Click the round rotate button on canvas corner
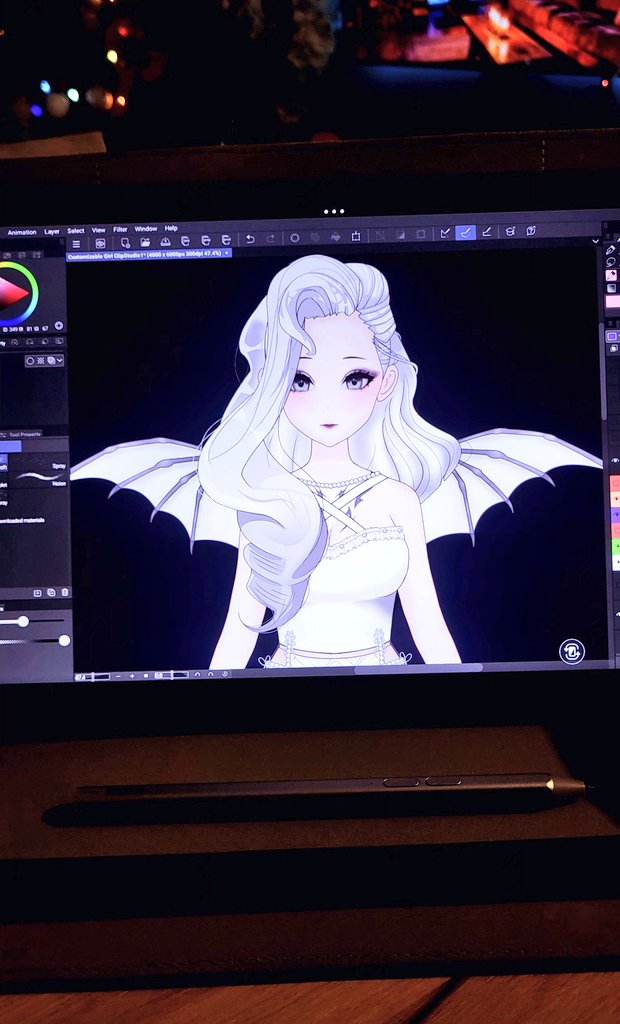Image resolution: width=620 pixels, height=1024 pixels. click(x=572, y=651)
